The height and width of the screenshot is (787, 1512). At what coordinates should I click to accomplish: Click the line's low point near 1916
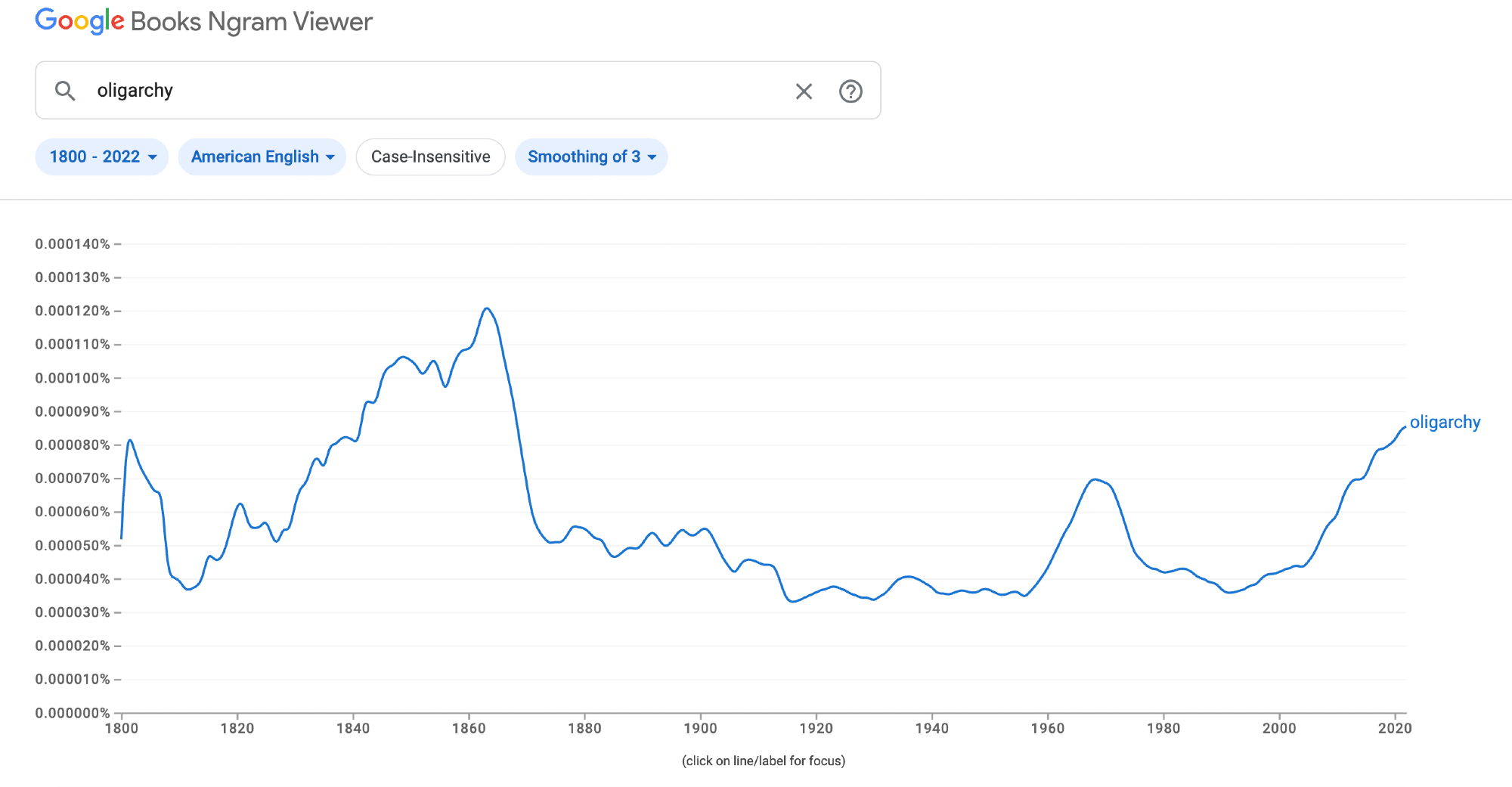pyautogui.click(x=792, y=602)
